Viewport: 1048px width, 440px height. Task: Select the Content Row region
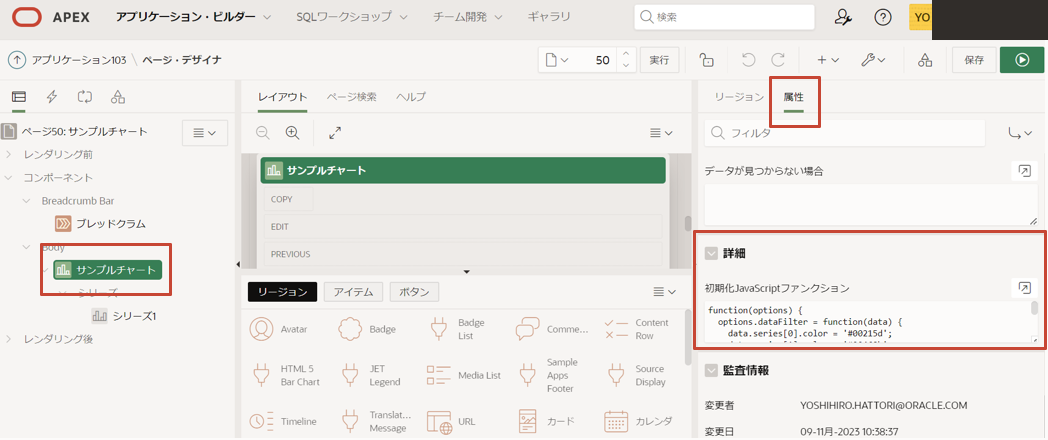point(635,329)
